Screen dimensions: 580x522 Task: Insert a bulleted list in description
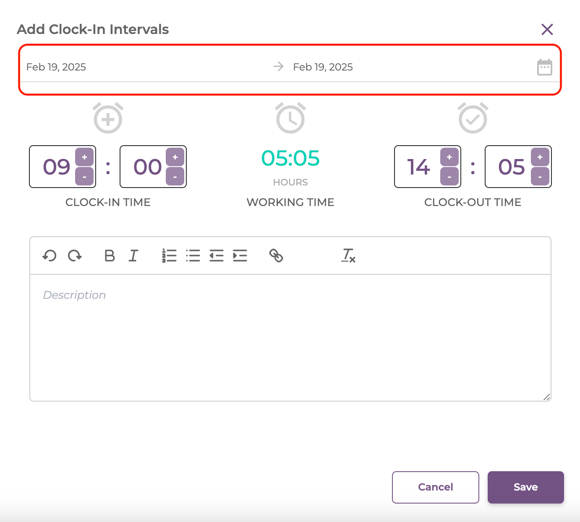click(193, 256)
